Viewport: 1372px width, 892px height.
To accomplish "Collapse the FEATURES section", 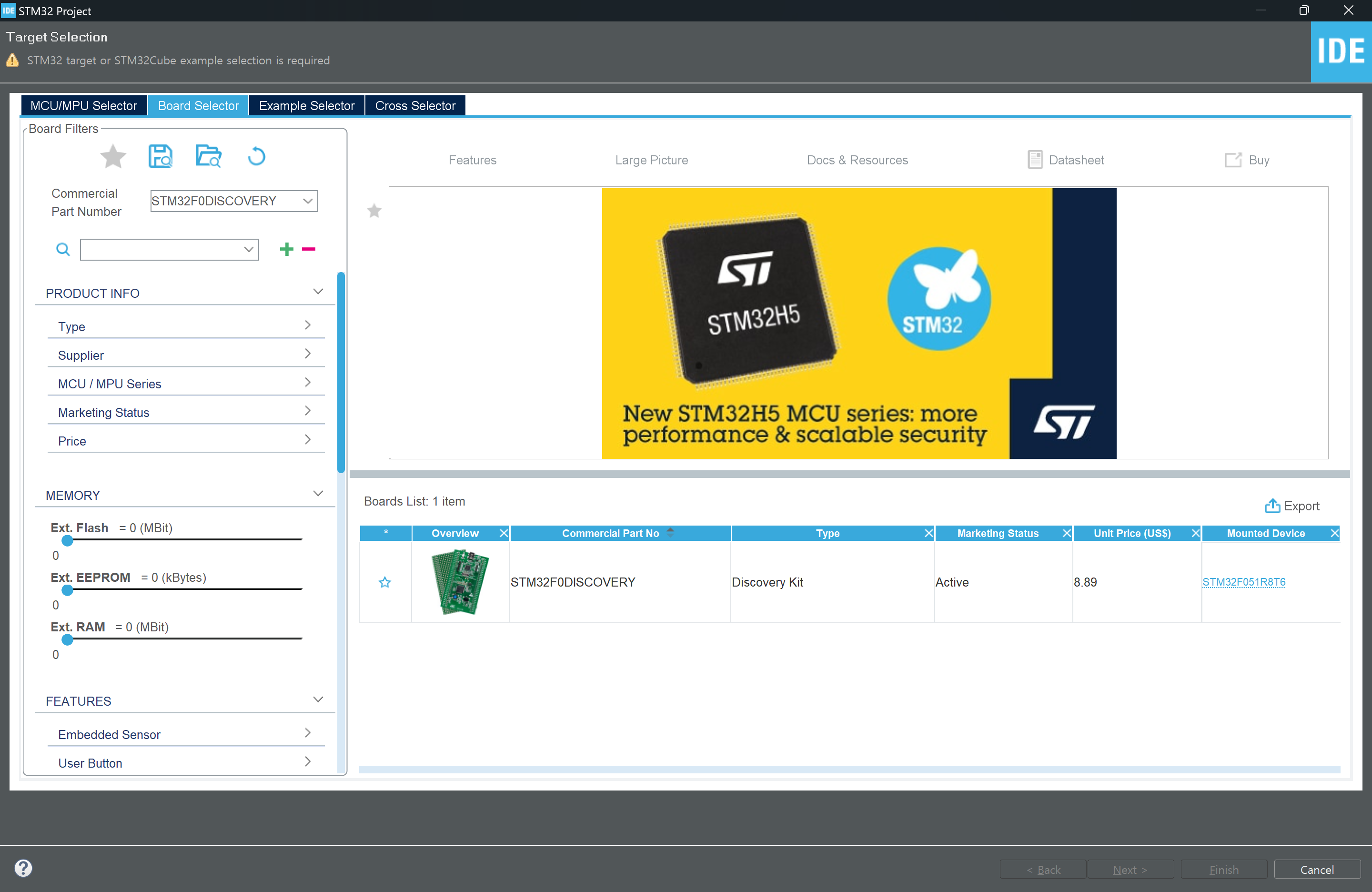I will [x=318, y=699].
